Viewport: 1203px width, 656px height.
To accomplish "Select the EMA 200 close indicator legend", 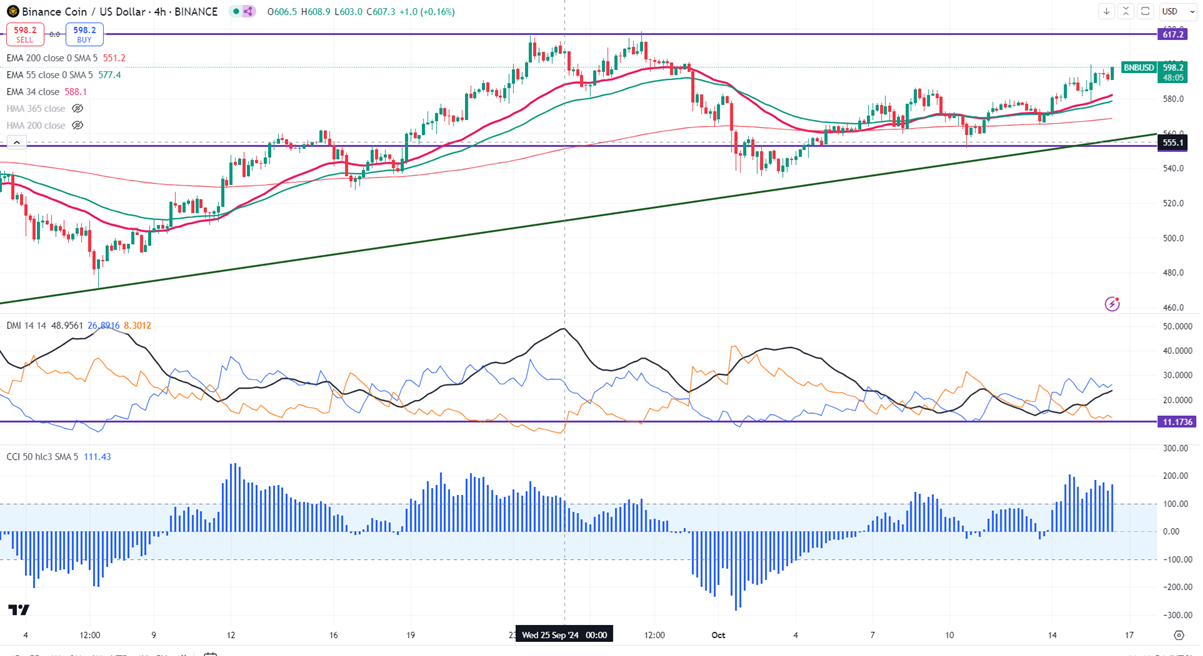I will click(x=64, y=58).
